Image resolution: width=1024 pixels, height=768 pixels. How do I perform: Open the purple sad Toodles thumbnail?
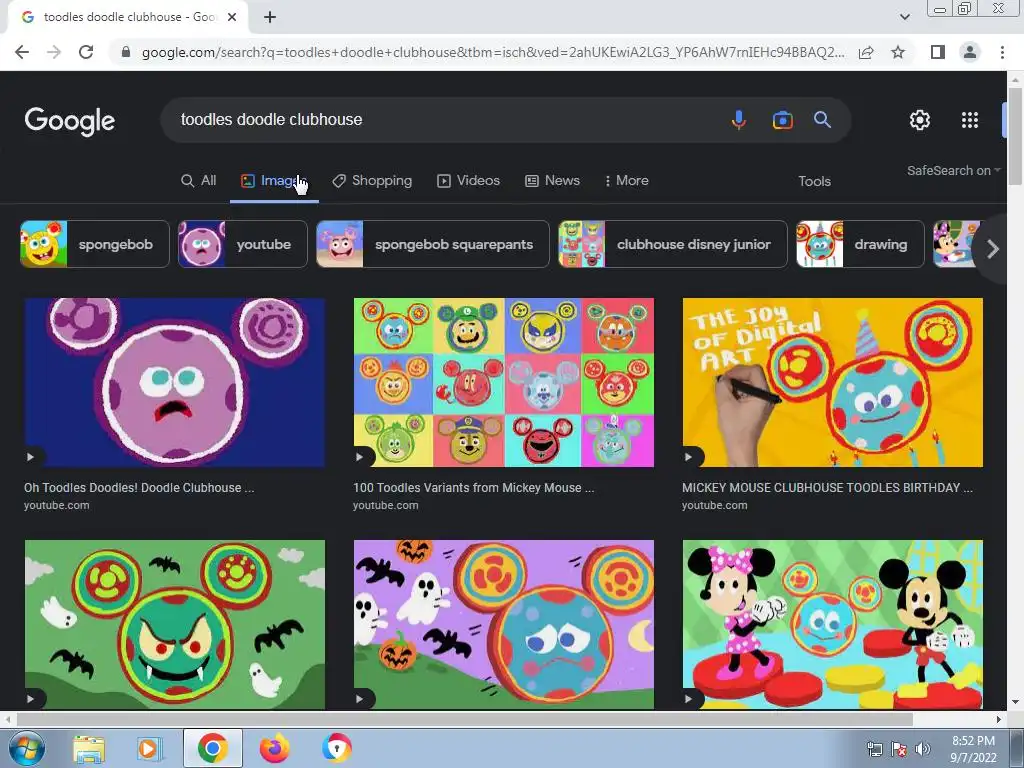pos(174,383)
